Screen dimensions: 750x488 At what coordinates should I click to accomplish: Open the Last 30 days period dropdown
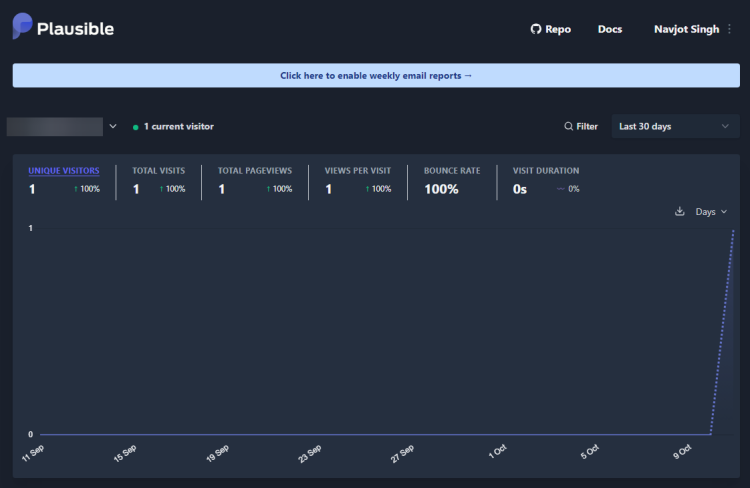[x=675, y=126]
